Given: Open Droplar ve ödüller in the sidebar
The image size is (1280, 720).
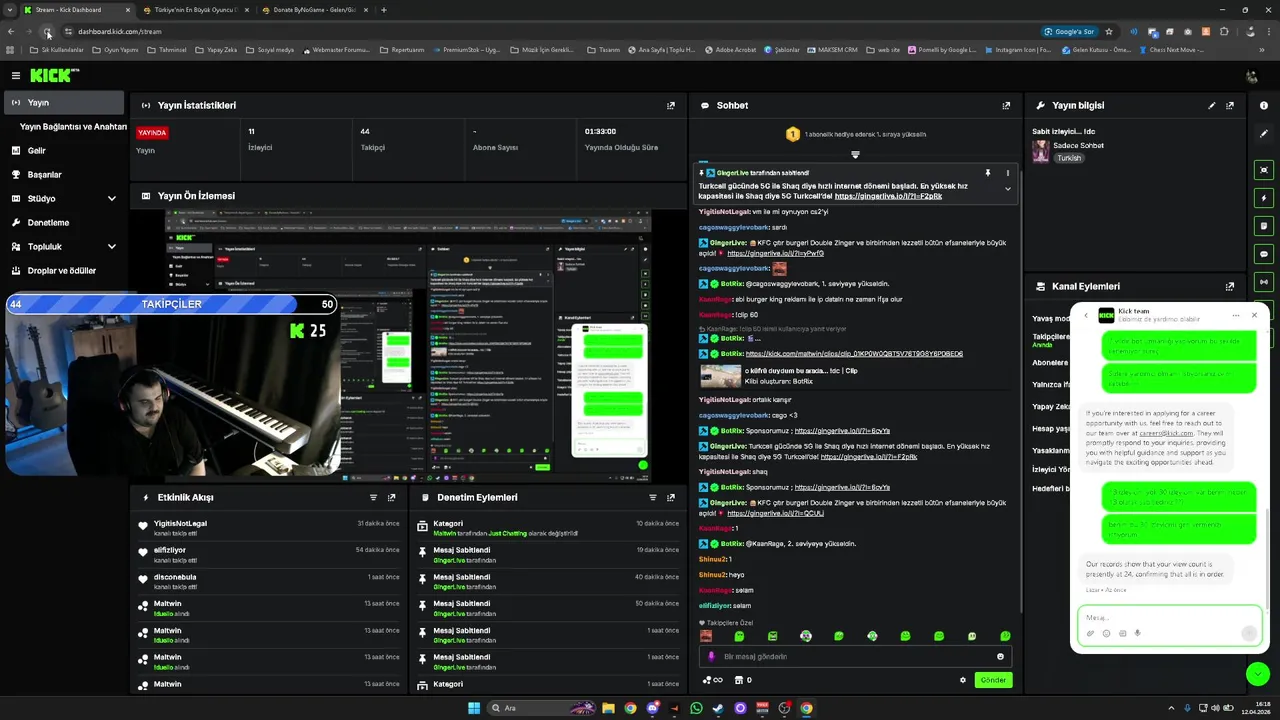Looking at the screenshot, I should (64, 271).
